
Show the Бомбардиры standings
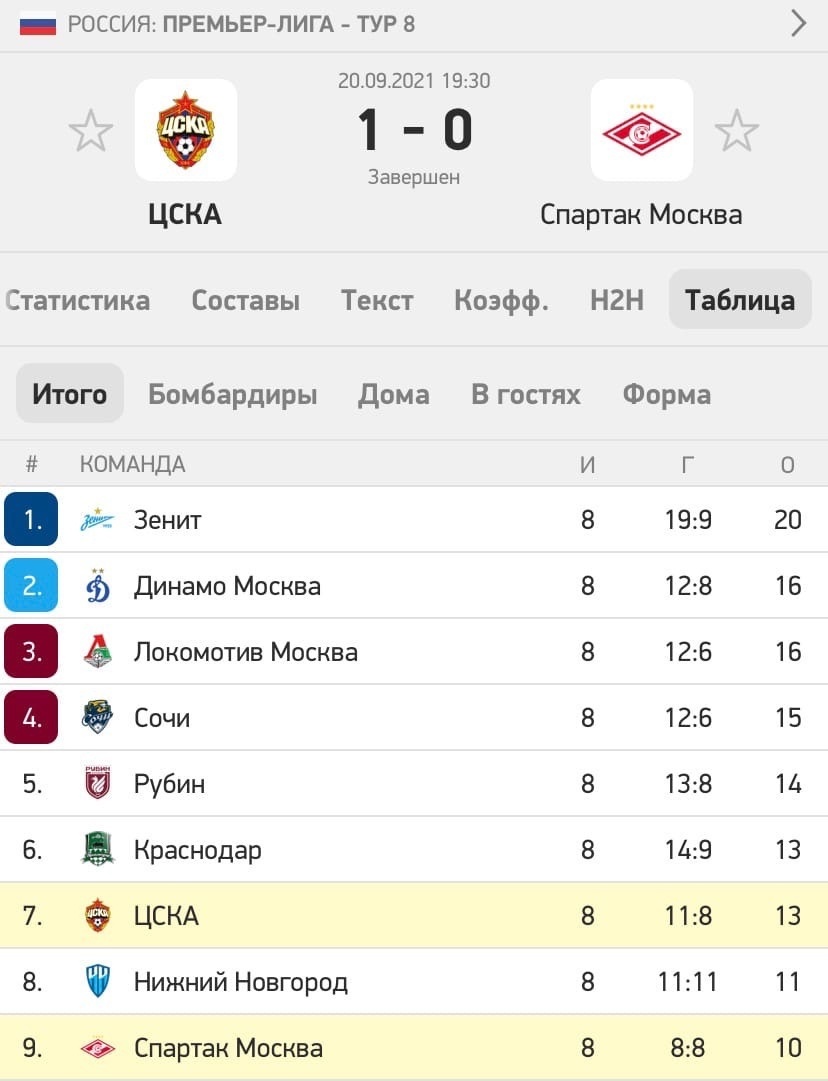tap(232, 394)
